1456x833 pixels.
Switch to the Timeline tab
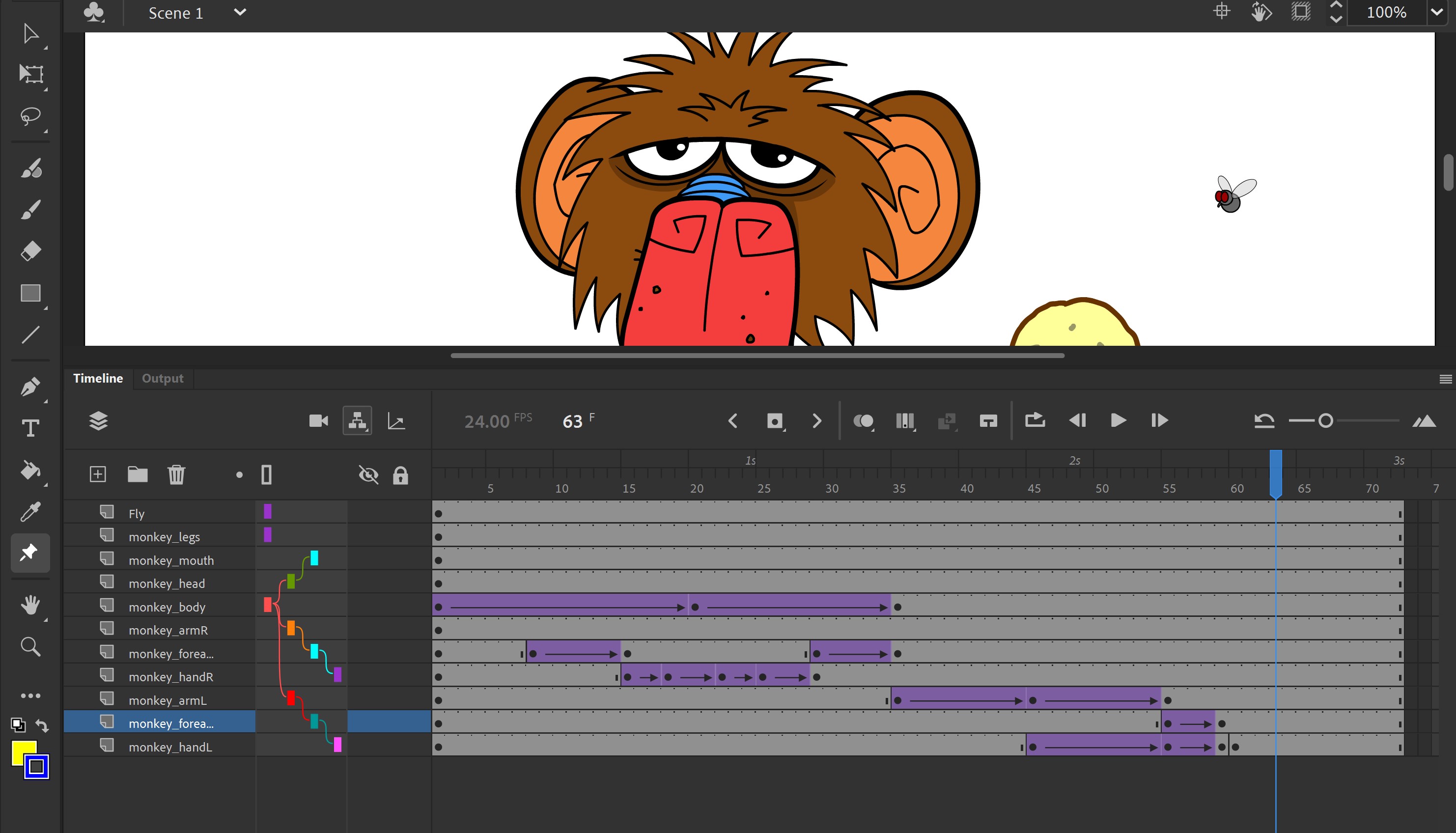(x=98, y=378)
